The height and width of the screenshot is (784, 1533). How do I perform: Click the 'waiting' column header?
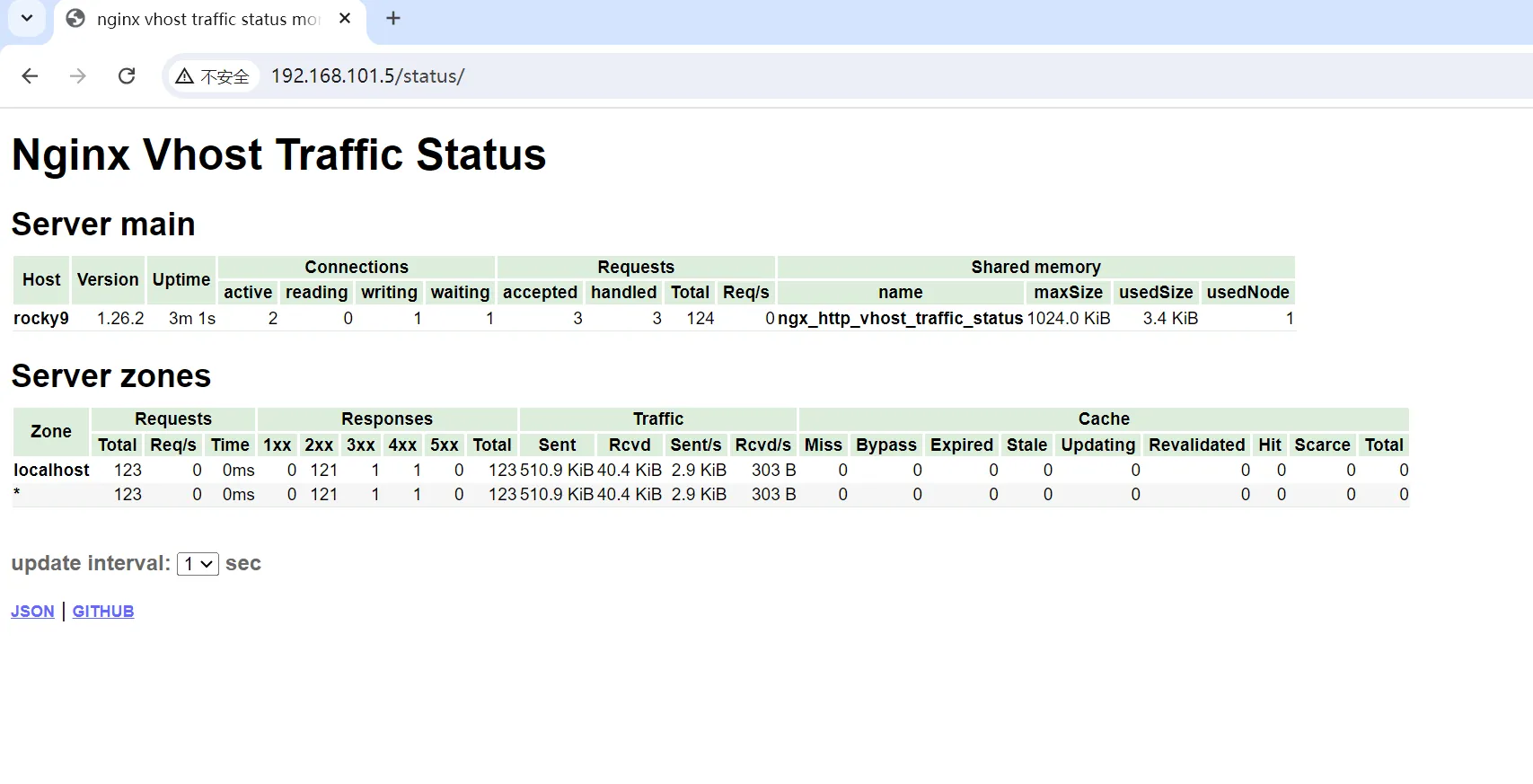tap(460, 292)
